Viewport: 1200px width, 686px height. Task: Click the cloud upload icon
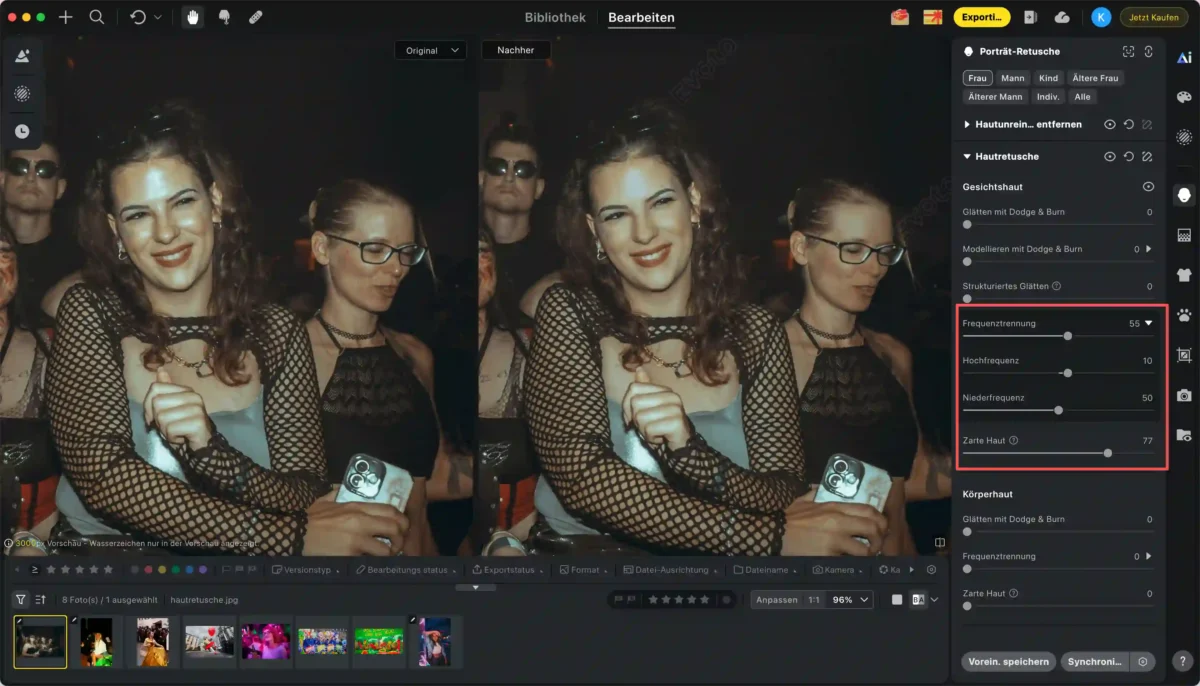click(1062, 17)
